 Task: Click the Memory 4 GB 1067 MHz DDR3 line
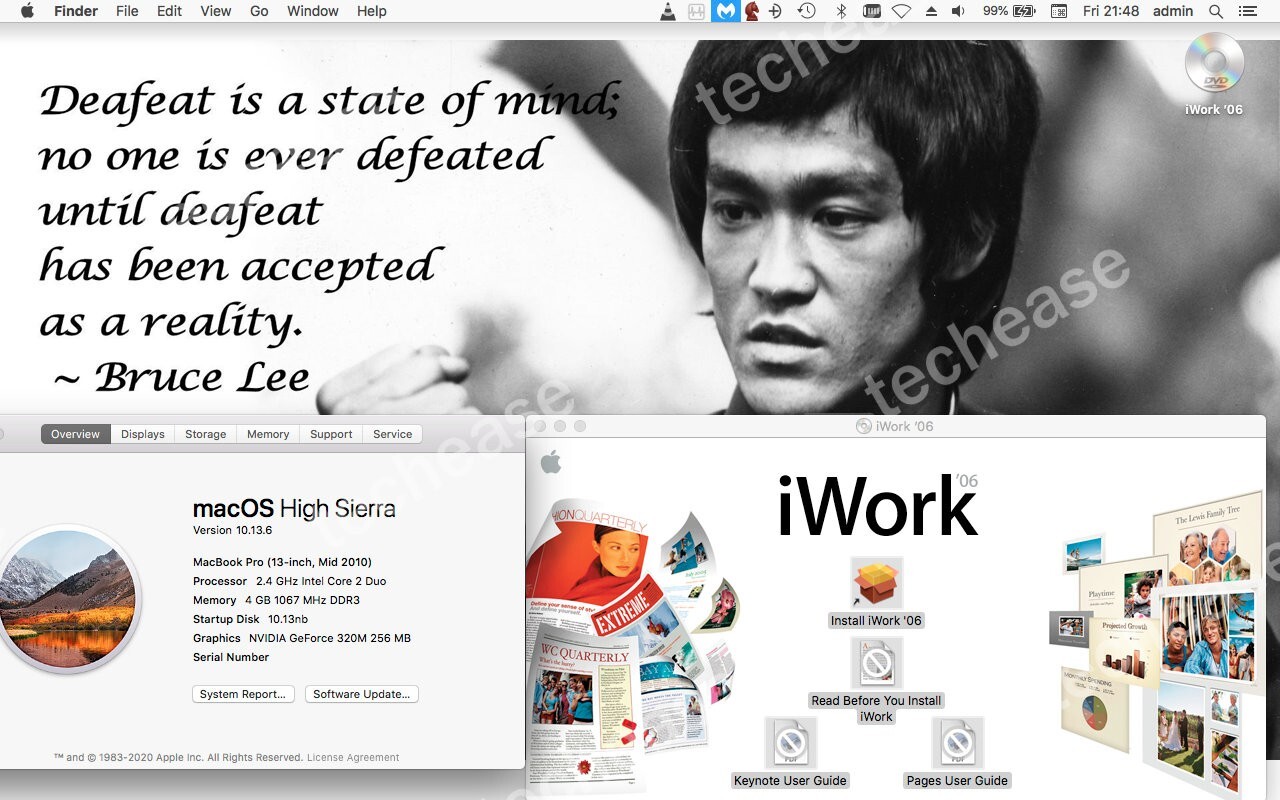[276, 600]
